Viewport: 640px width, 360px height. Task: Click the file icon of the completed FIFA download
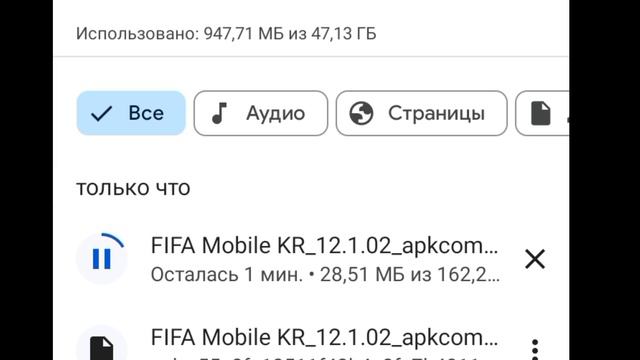[x=102, y=348]
